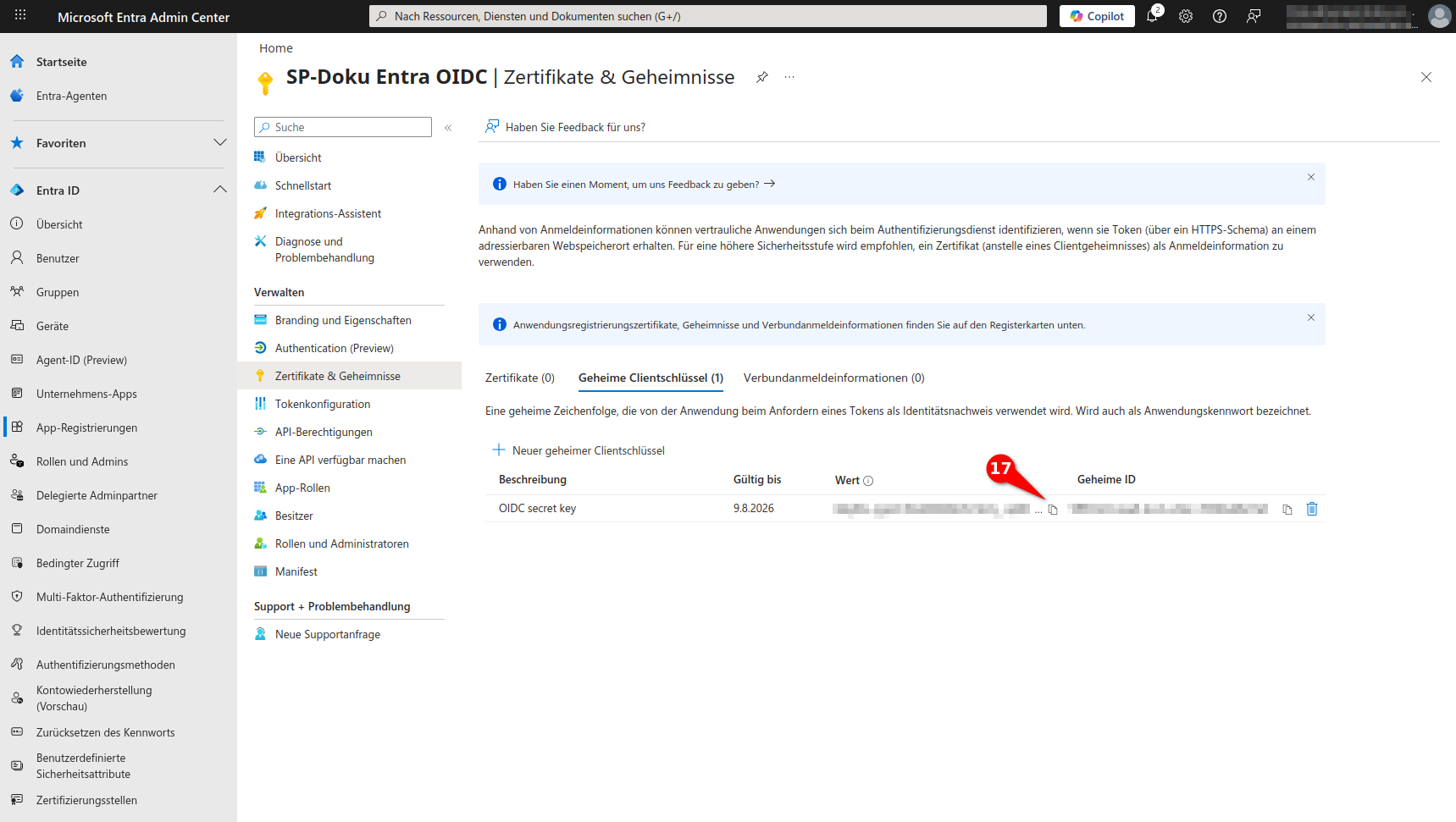Open the Verbundanmeldeinformationen (0) tab

click(833, 378)
